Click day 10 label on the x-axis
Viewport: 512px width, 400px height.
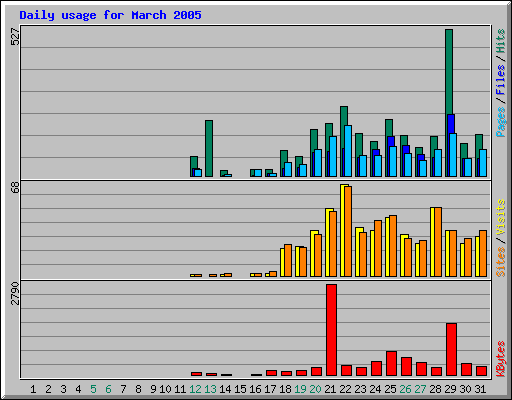click(165, 389)
